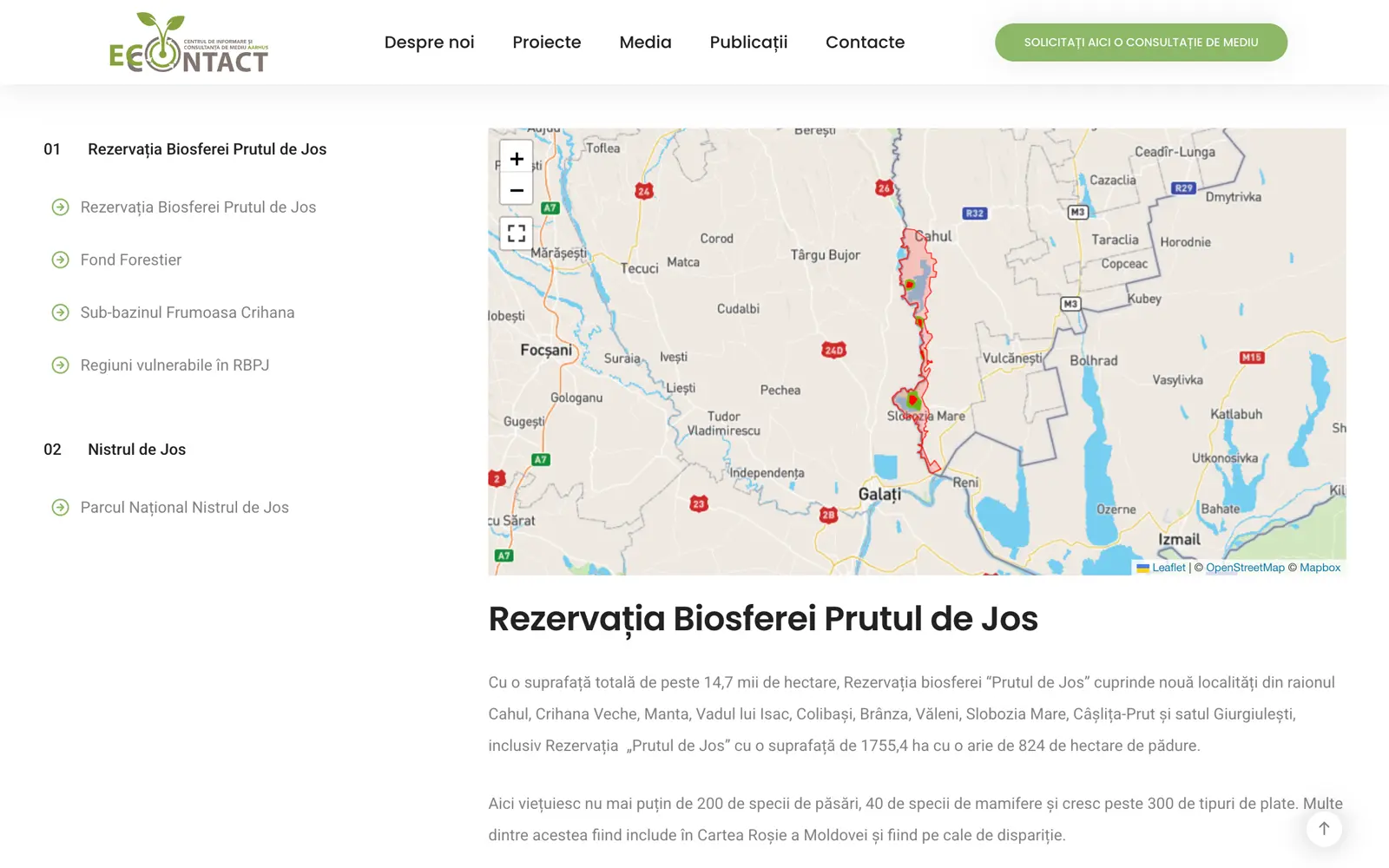Image resolution: width=1389 pixels, height=868 pixels.
Task: Open the Proiecte menu
Action: click(x=547, y=42)
